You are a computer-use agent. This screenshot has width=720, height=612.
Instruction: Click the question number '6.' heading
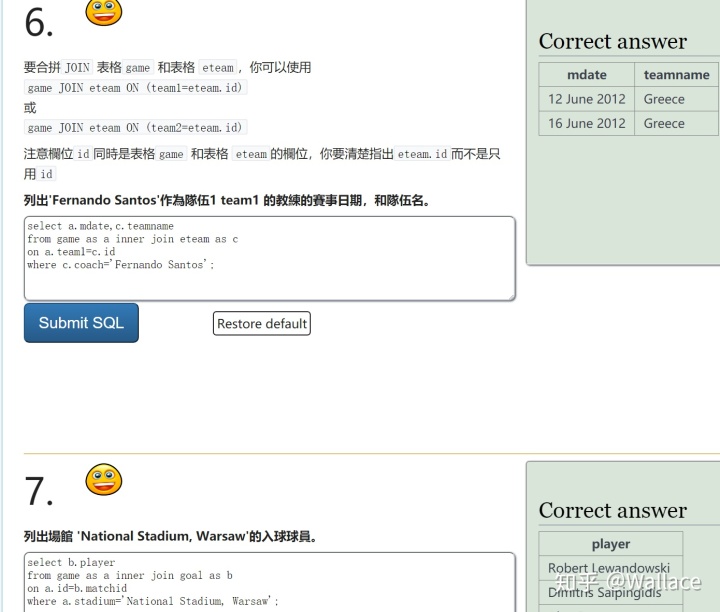[x=39, y=22]
